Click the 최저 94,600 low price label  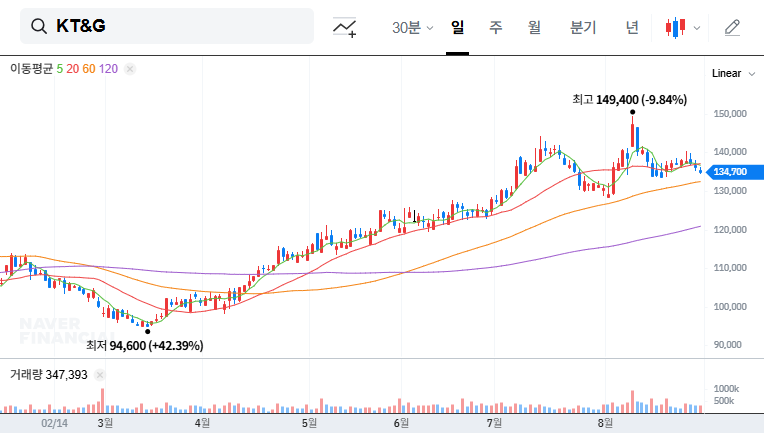click(145, 346)
